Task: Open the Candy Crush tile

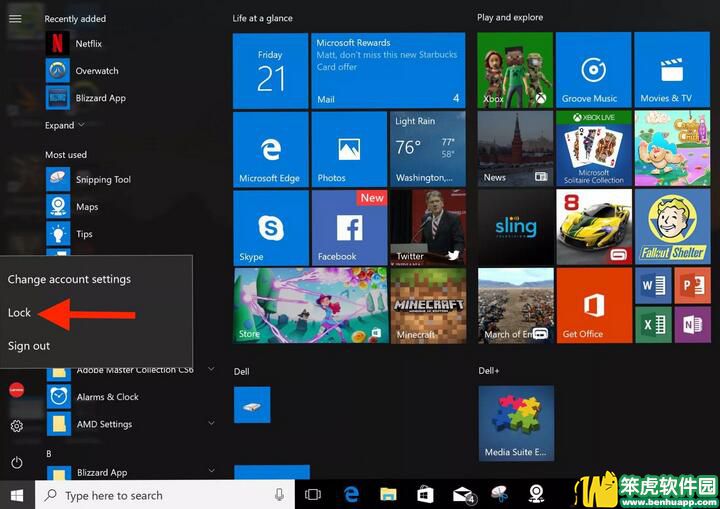Action: coord(672,148)
